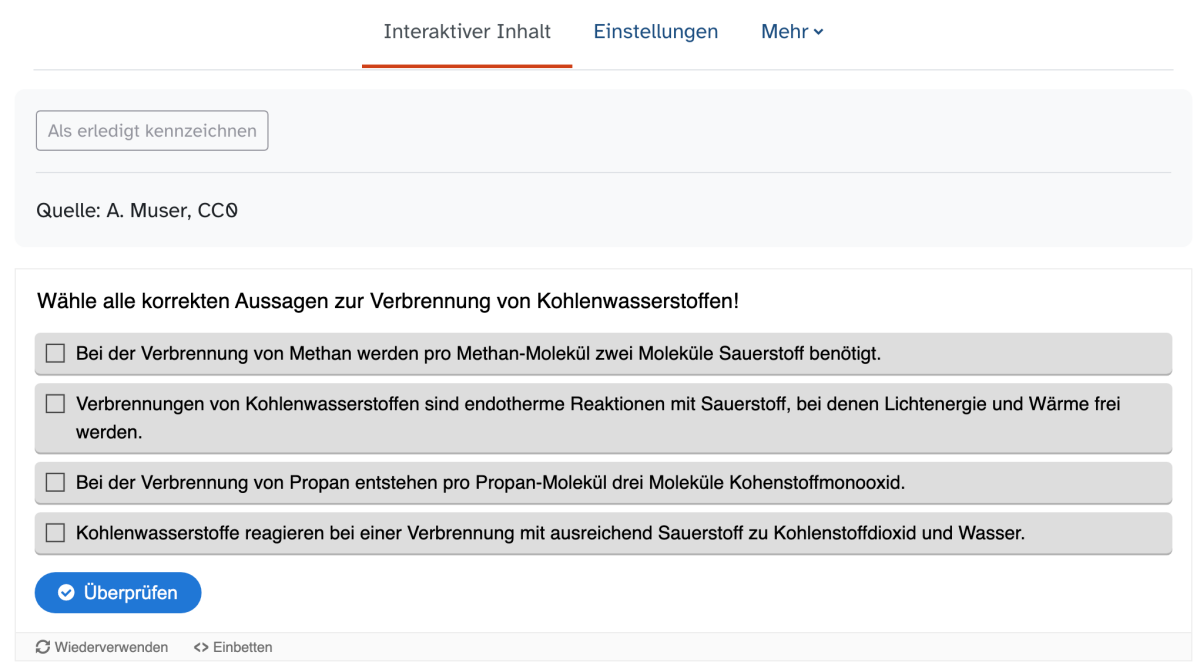Viewport: 1200px width, 669px height.
Task: Click the answer text mentioning Lichtenergie und Wärme
Action: coord(597,405)
